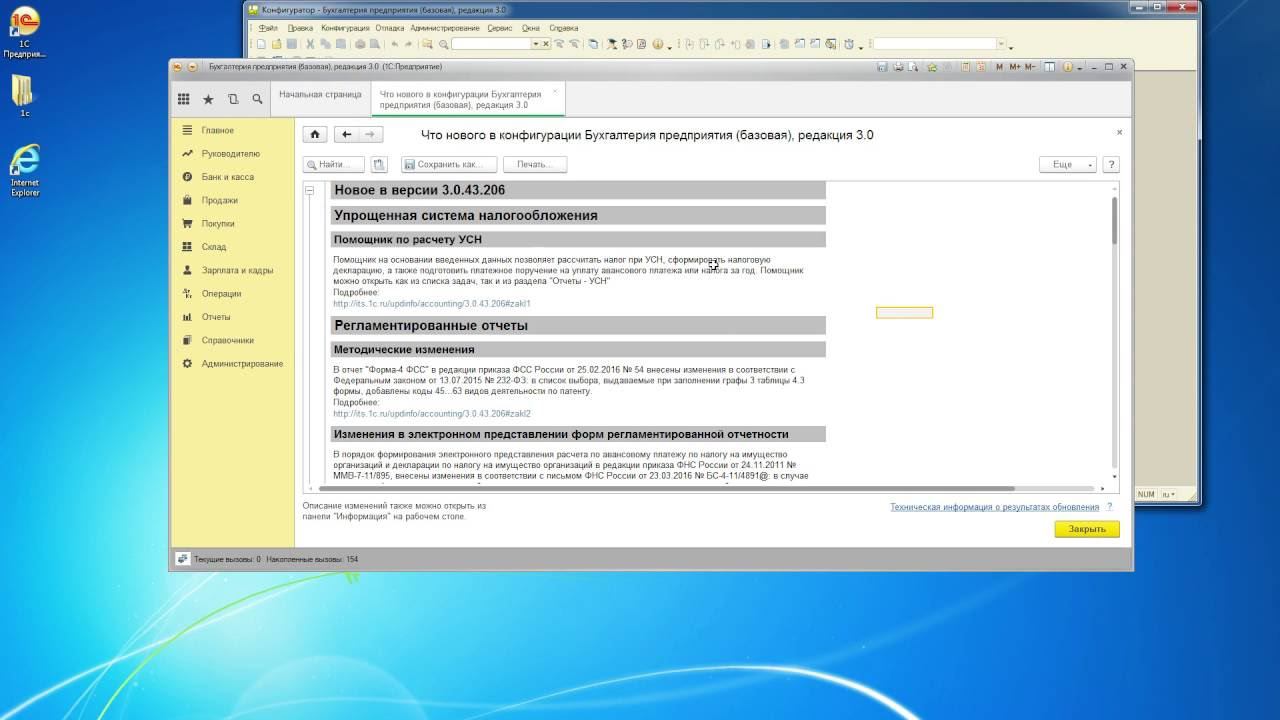Open the Справочники books icon
The image size is (1280, 720).
[x=187, y=340]
